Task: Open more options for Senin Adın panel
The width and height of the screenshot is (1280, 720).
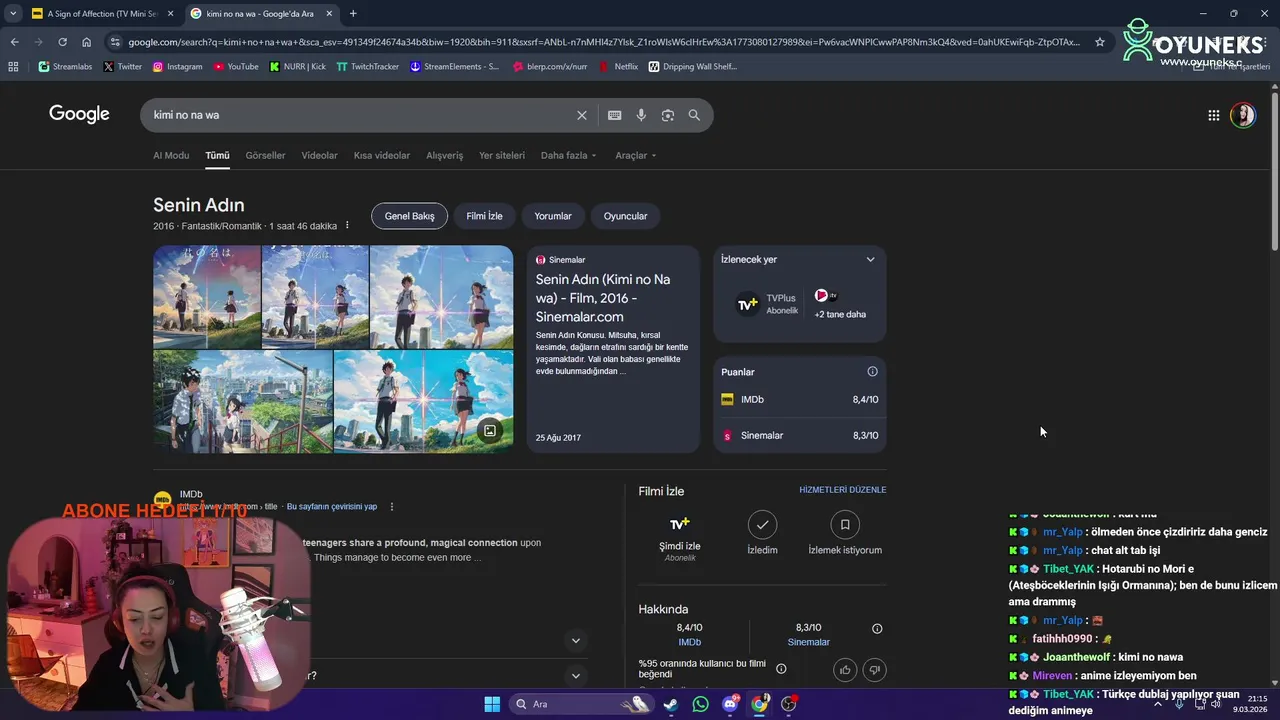Action: 347,226
